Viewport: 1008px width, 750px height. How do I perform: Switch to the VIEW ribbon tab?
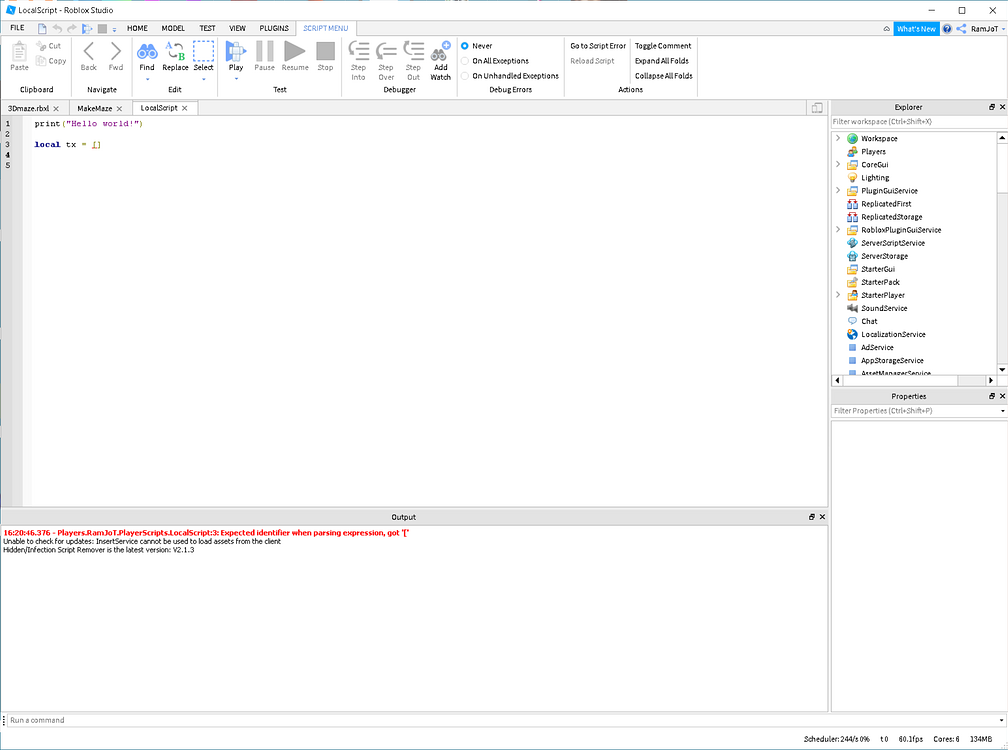point(237,28)
